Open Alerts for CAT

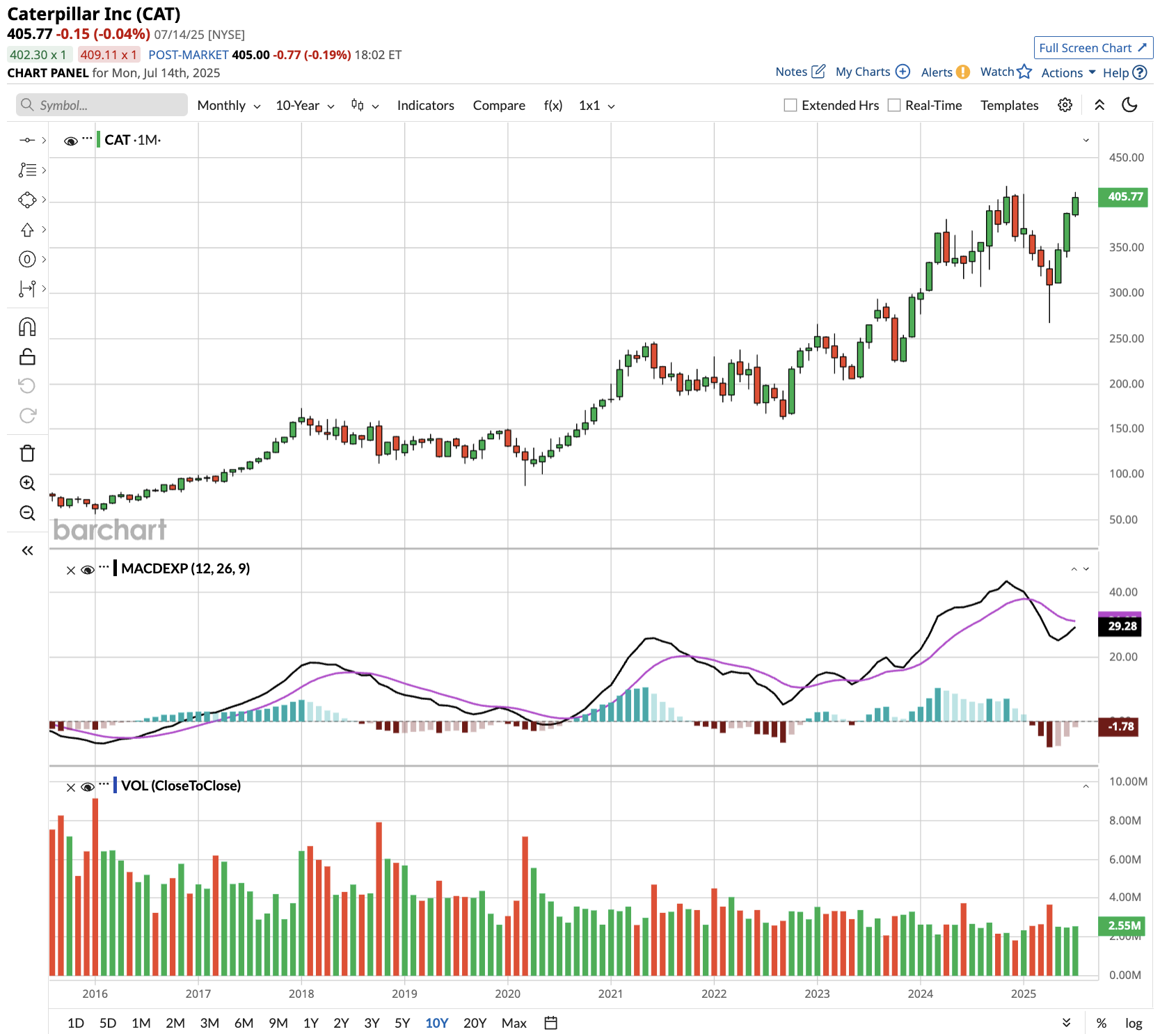tap(962, 72)
